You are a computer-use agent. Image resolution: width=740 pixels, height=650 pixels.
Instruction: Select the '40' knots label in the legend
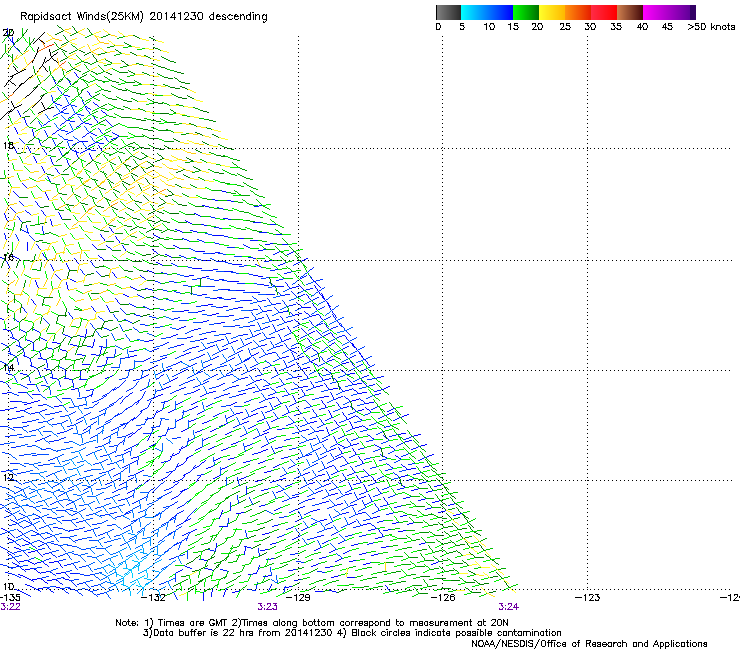(x=642, y=27)
